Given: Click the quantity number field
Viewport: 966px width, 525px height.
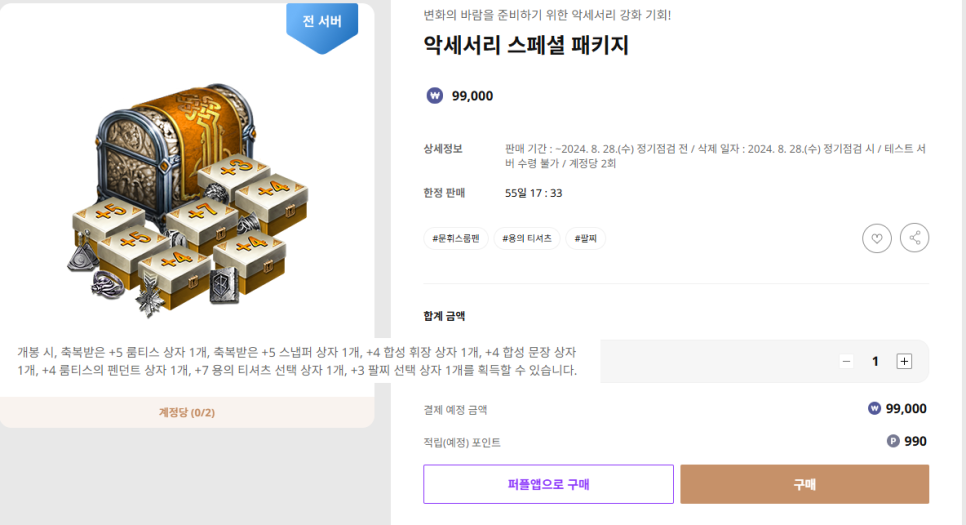Looking at the screenshot, I should pos(875,361).
